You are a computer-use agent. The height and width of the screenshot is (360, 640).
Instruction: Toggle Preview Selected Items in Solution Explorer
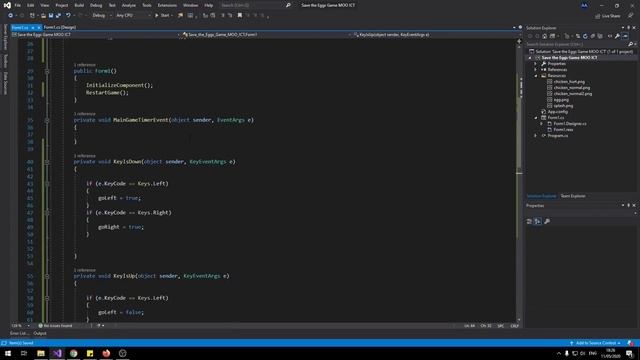(625, 36)
